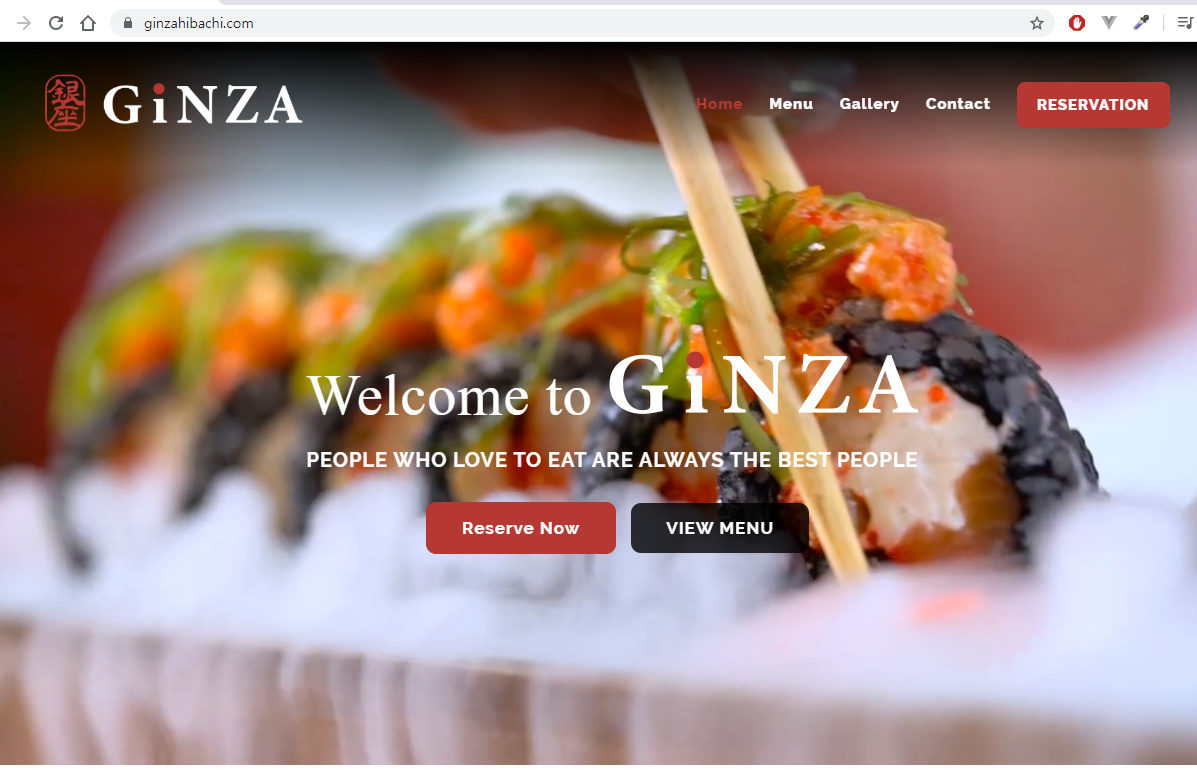Open the media control music note icon

pyautogui.click(x=1185, y=23)
